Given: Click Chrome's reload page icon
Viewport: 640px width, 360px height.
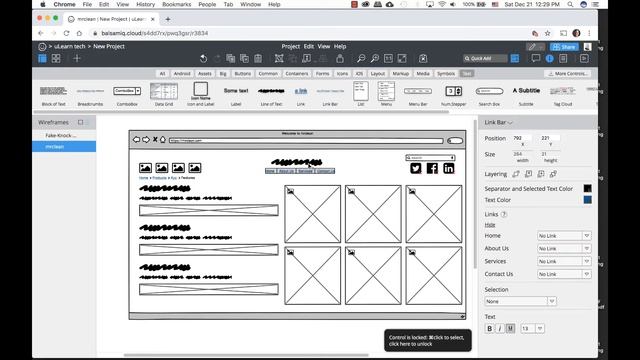Looking at the screenshot, I should 66,33.
